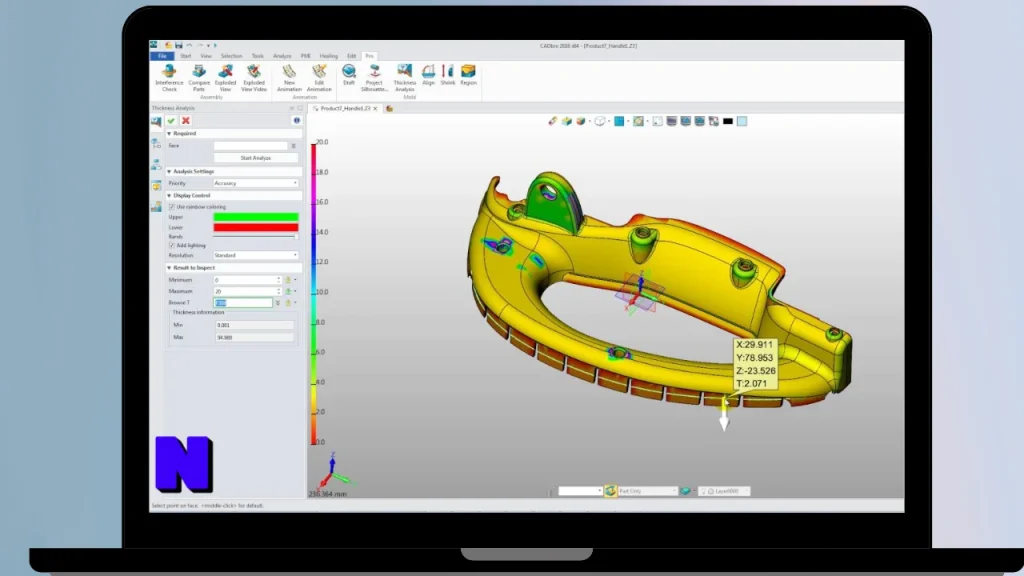Screen dimensions: 1024x576
Task: Open the Project Silhouette tool
Action: point(374,78)
